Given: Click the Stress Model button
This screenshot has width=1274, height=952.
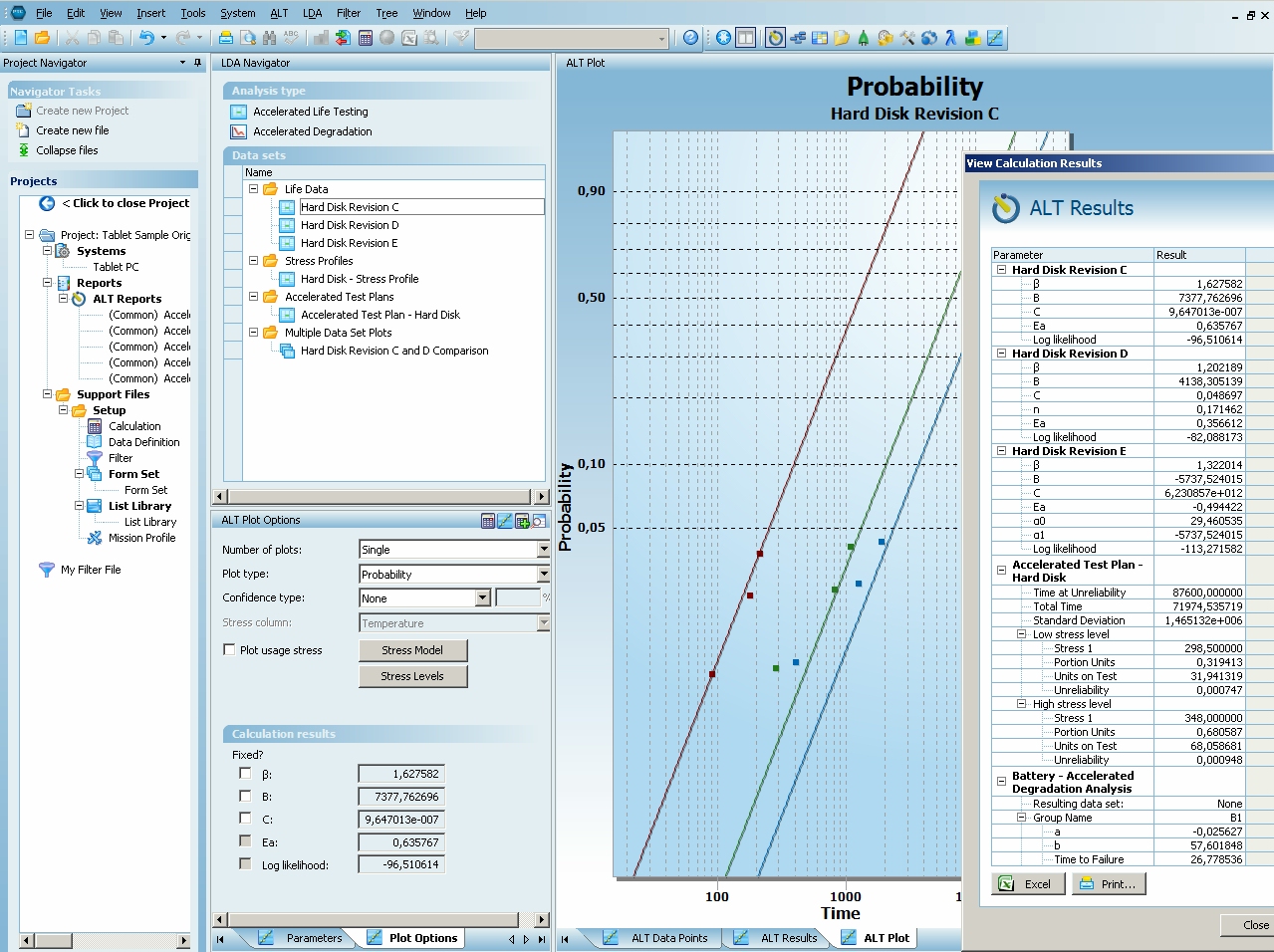Looking at the screenshot, I should point(412,650).
